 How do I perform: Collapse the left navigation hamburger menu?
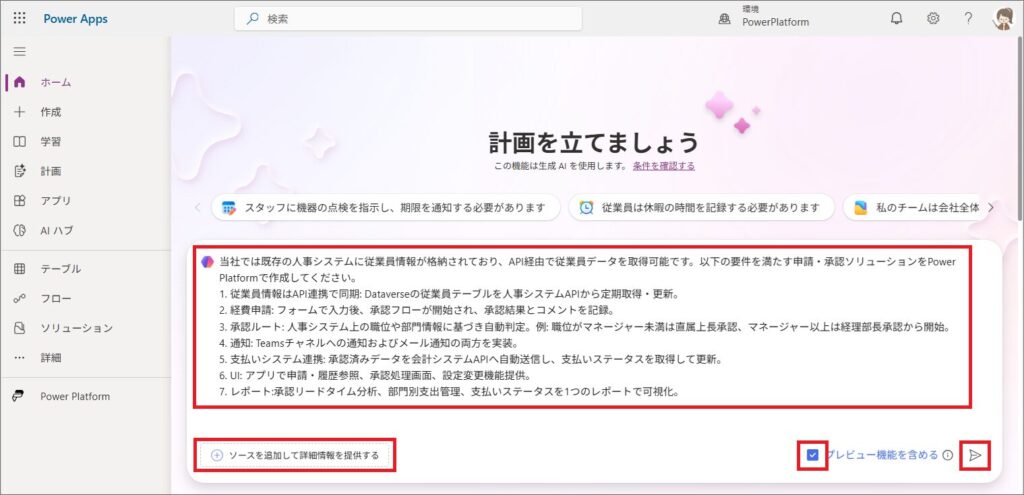click(x=20, y=52)
